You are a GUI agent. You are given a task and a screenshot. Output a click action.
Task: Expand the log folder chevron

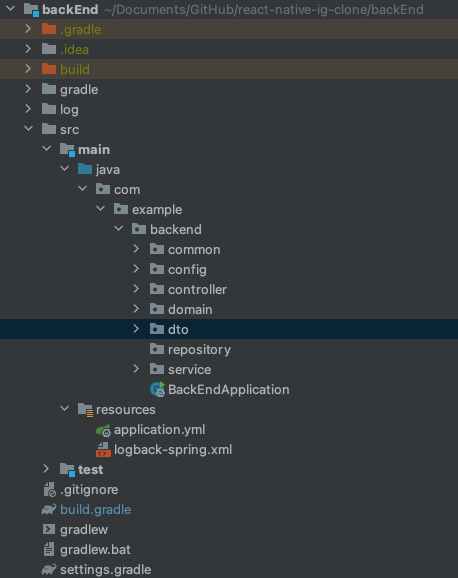(x=28, y=108)
